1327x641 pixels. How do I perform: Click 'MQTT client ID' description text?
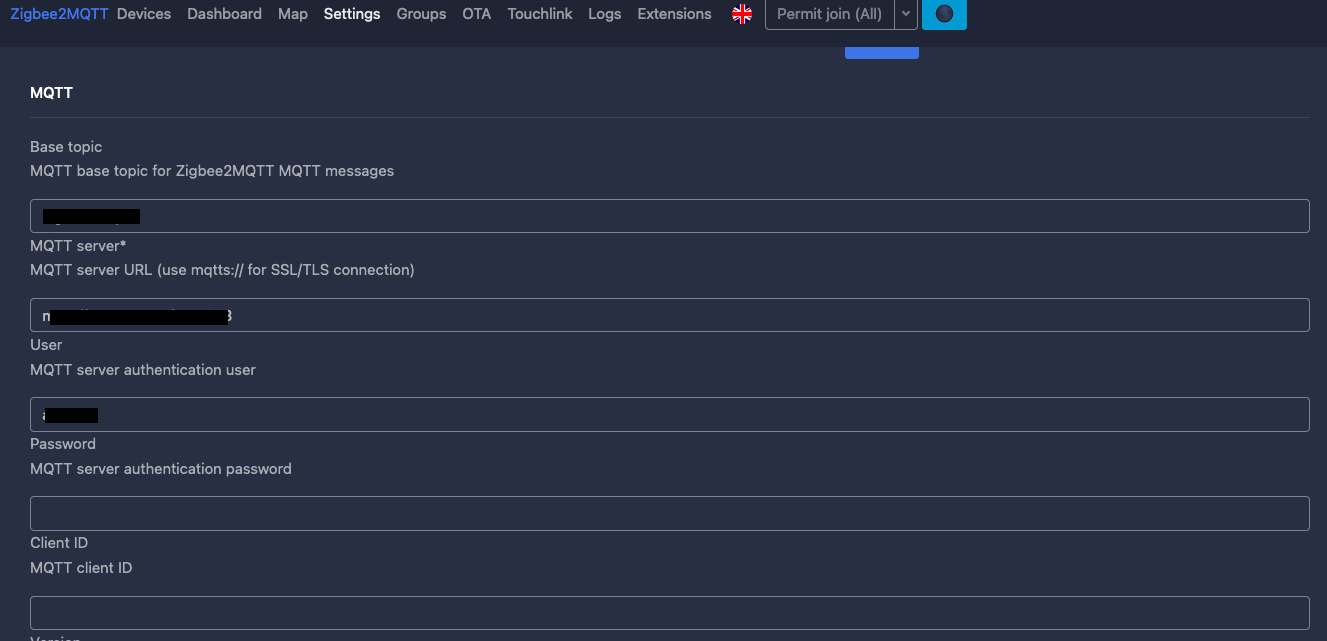point(81,568)
